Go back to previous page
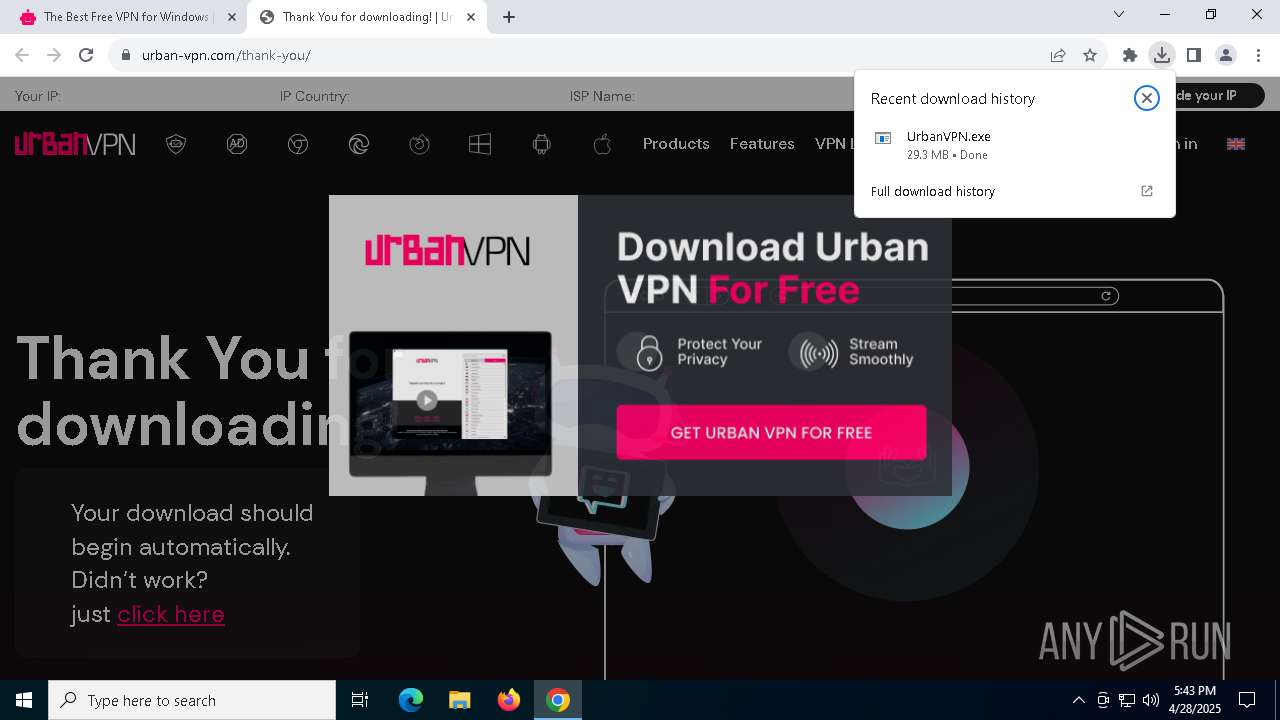 (x=22, y=55)
